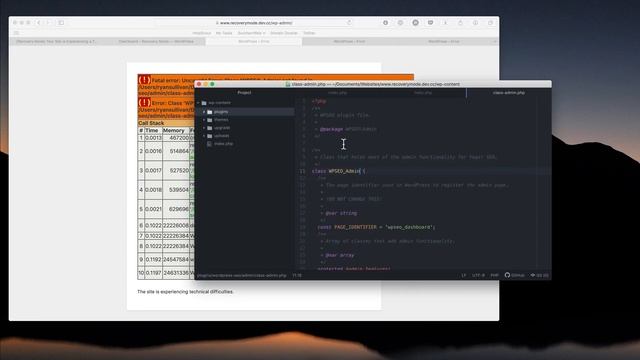Click the red error icon beside Fatal error
Viewport: 640px width, 360px height.
click(144, 80)
